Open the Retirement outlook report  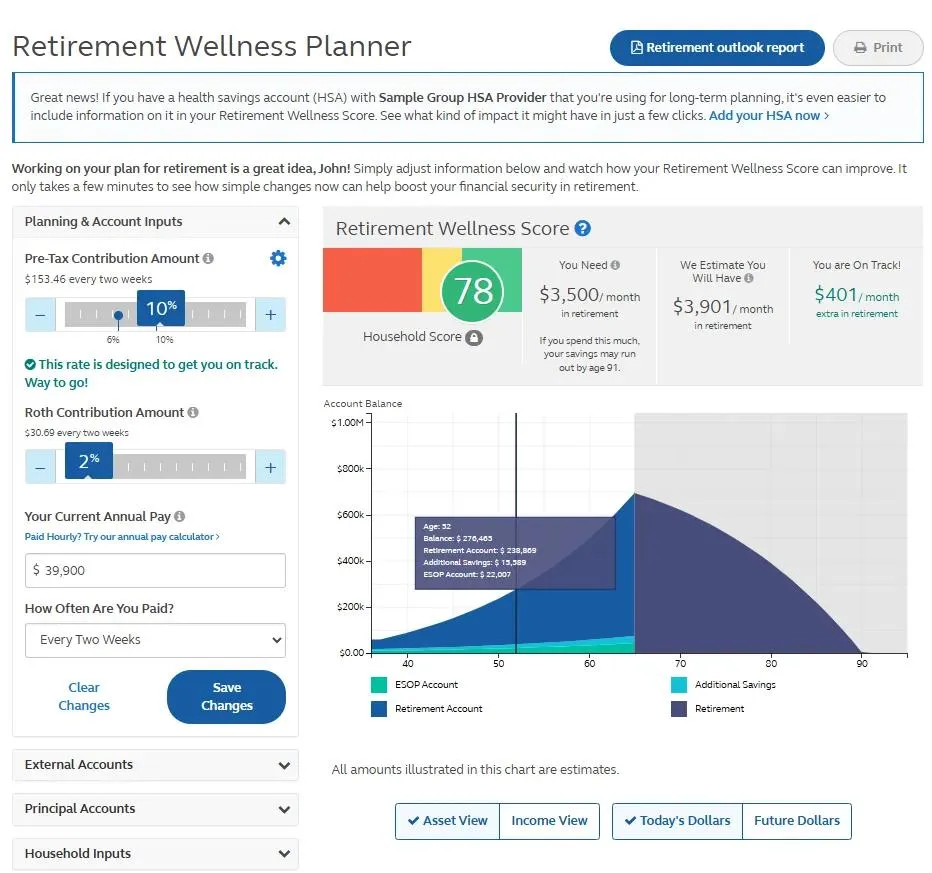point(717,48)
